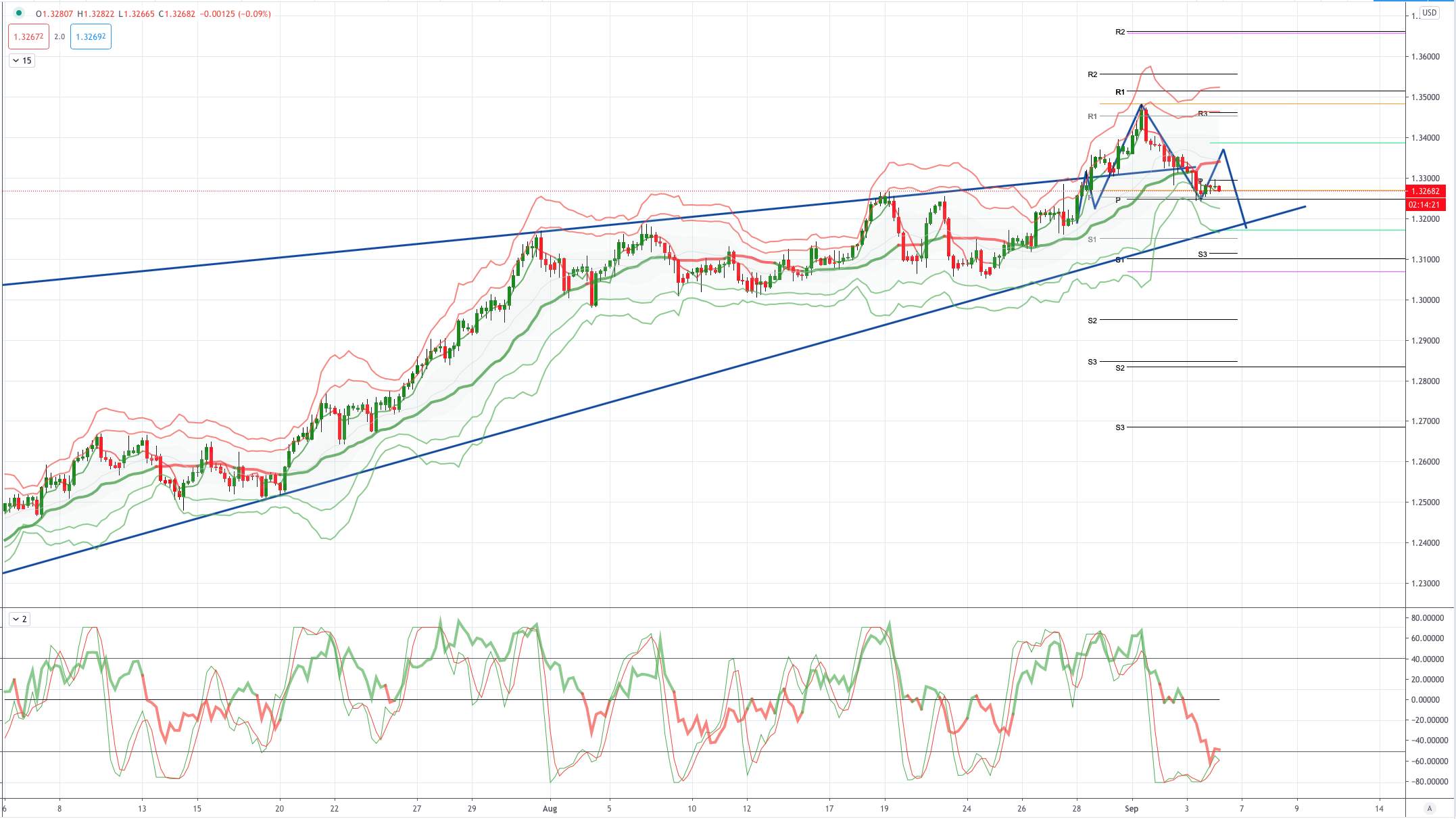Click the bar countdown timer 02:14:21
Viewport: 1456px width, 819px height.
point(1425,204)
